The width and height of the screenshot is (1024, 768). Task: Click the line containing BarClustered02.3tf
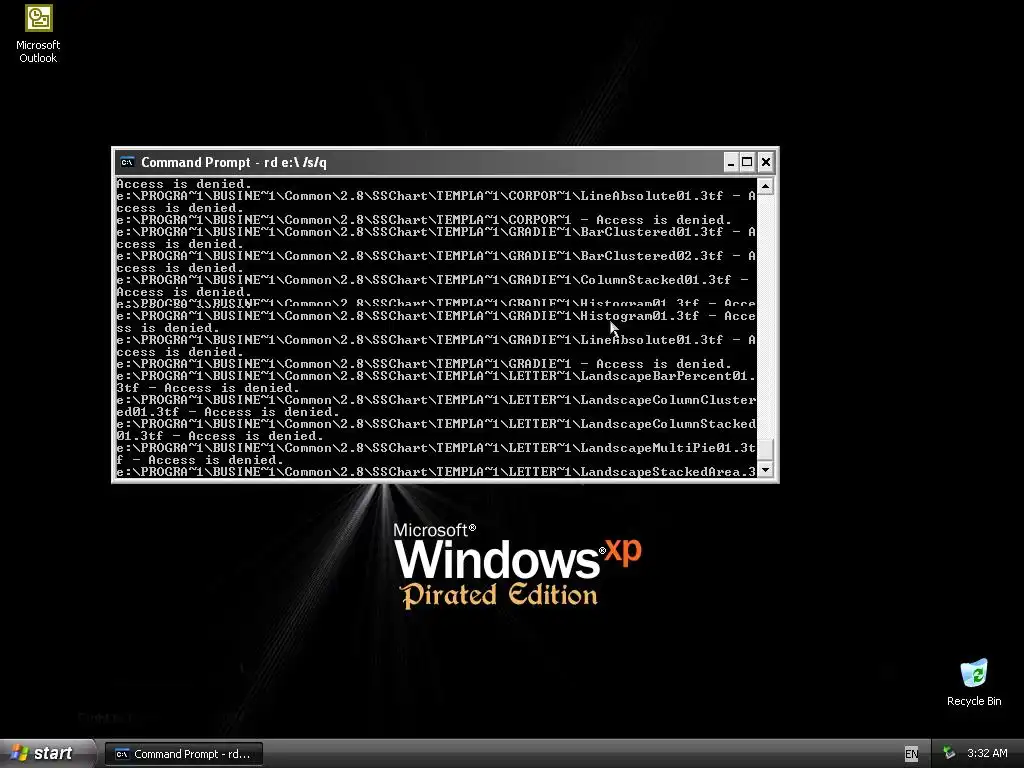coord(436,256)
